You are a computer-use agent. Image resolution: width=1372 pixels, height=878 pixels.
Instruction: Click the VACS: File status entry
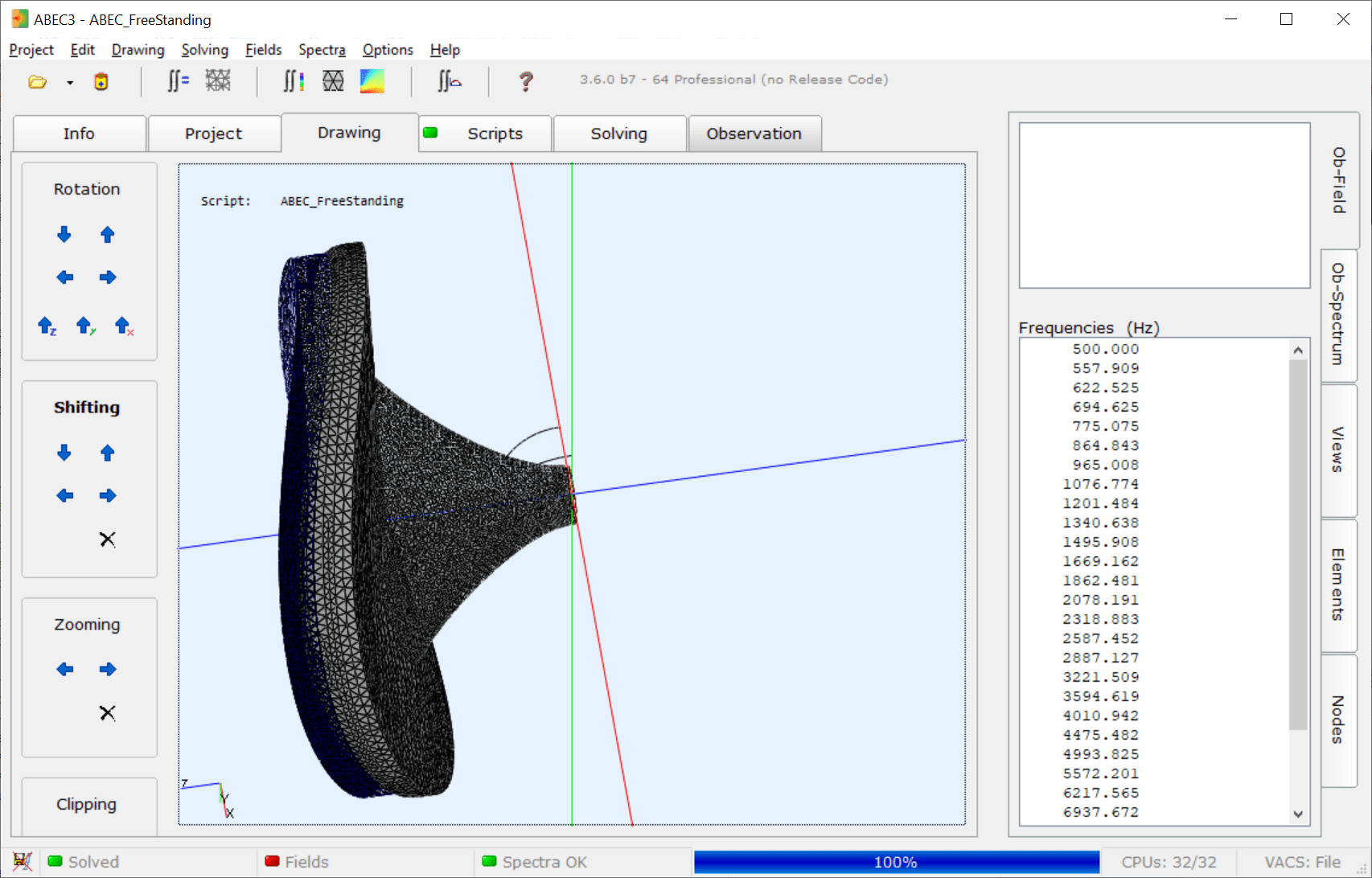point(1303,862)
